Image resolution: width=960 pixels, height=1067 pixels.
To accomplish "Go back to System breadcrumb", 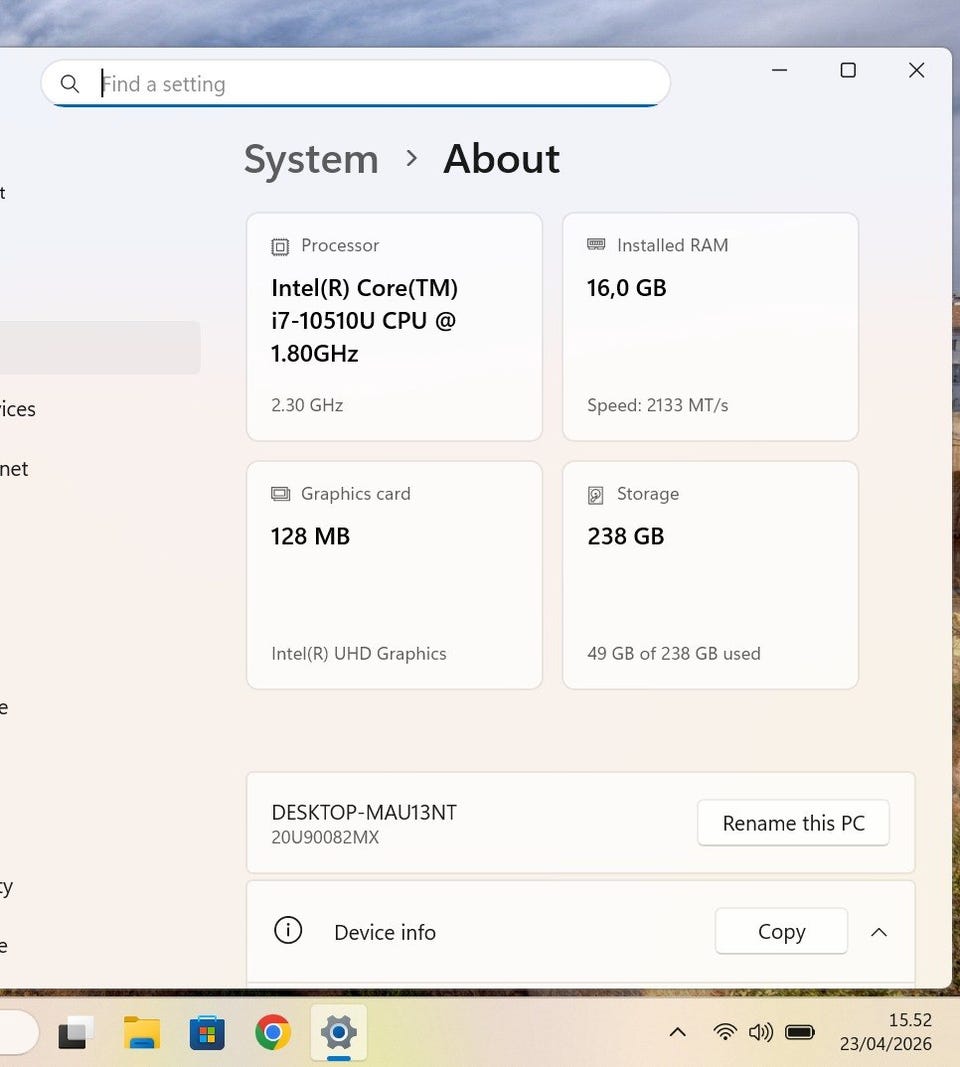I will click(x=311, y=159).
